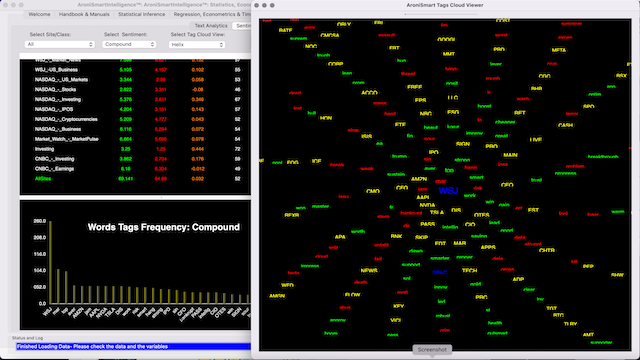Click the ETF tag in the cloud

[x=400, y=125]
